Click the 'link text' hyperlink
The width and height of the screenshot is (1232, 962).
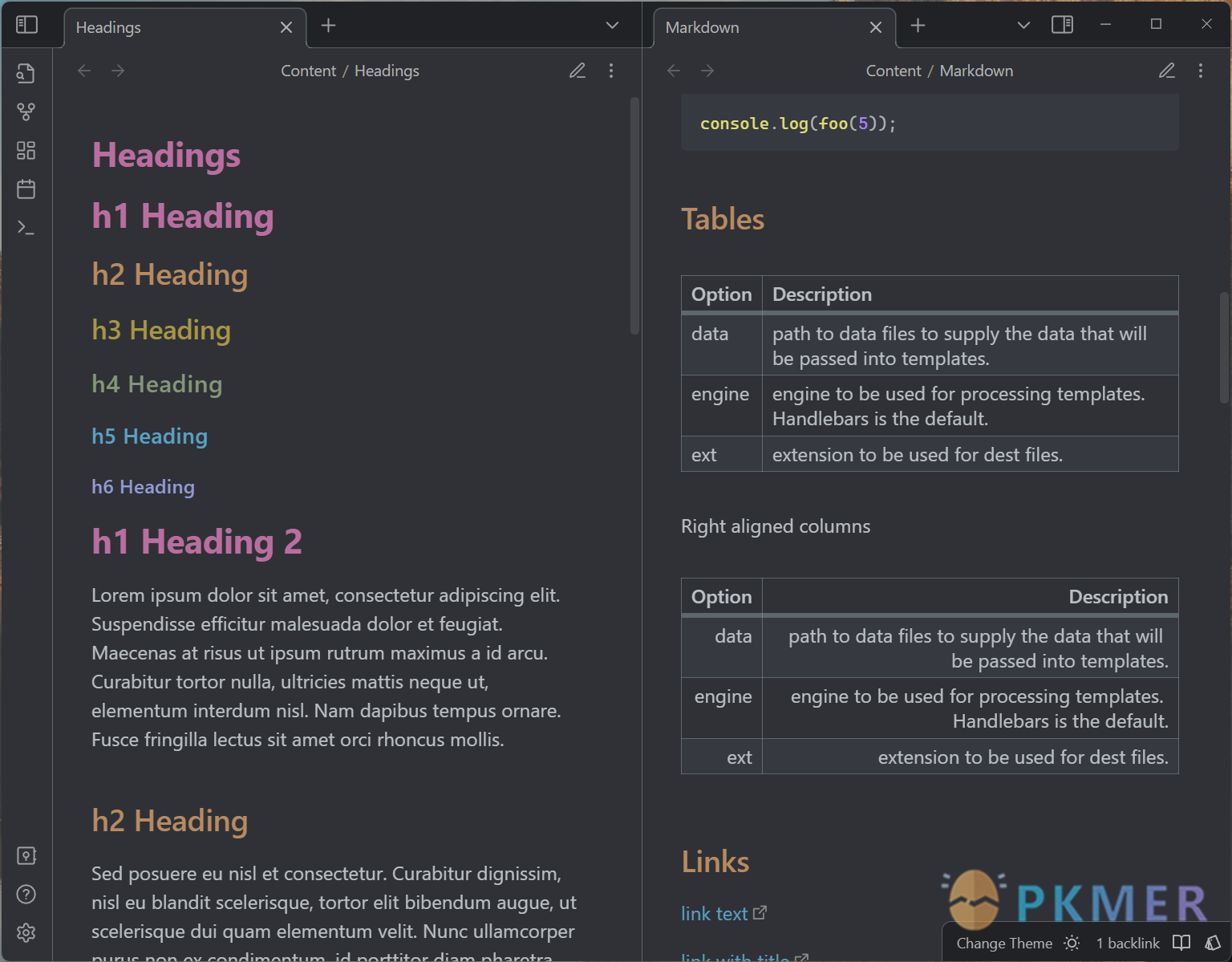pos(714,914)
